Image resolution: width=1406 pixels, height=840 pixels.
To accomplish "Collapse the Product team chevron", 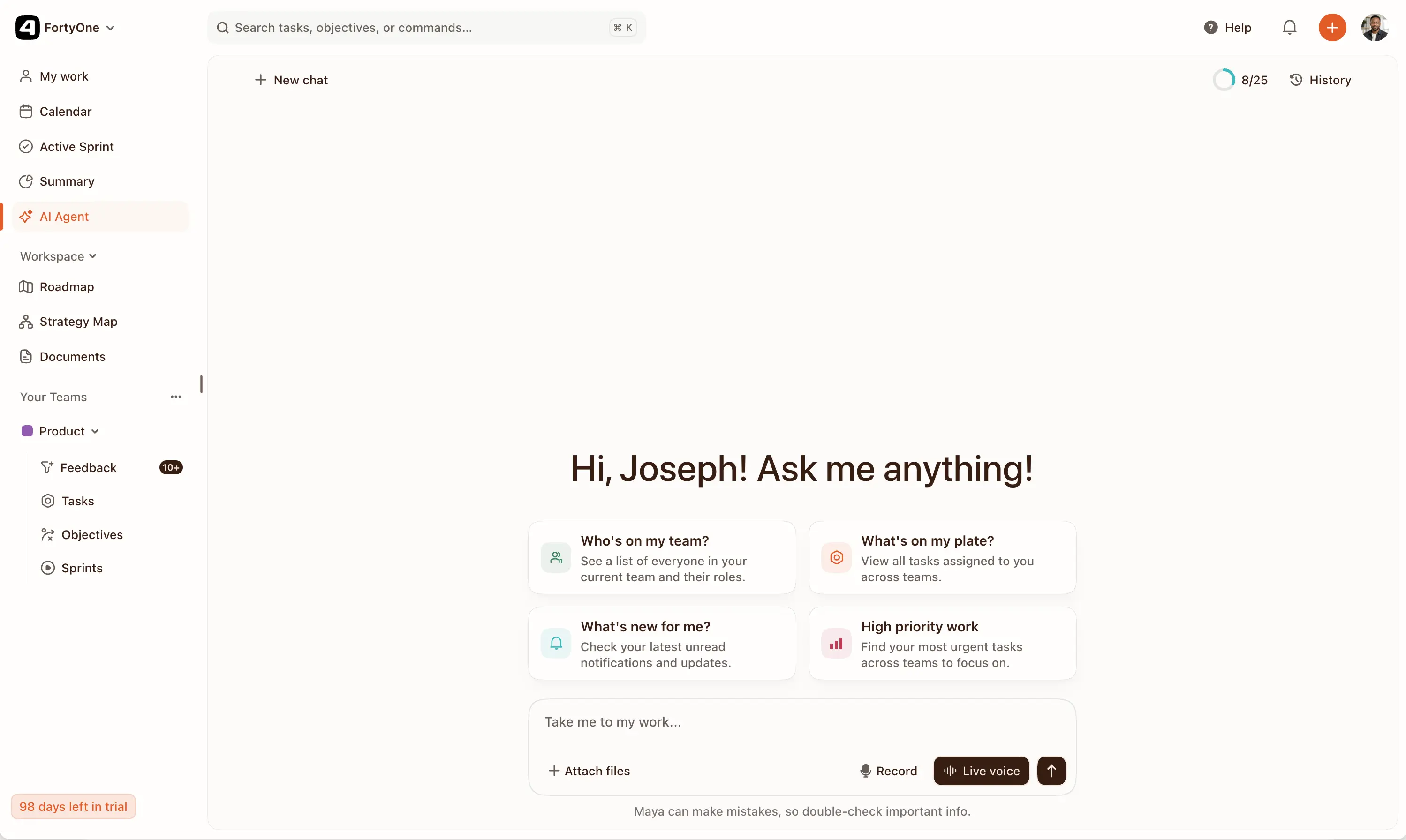I will click(x=95, y=431).
